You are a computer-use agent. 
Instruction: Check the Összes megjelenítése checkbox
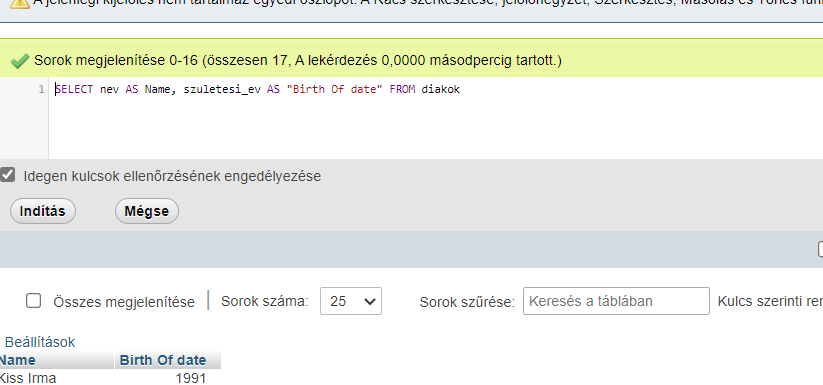(x=34, y=301)
